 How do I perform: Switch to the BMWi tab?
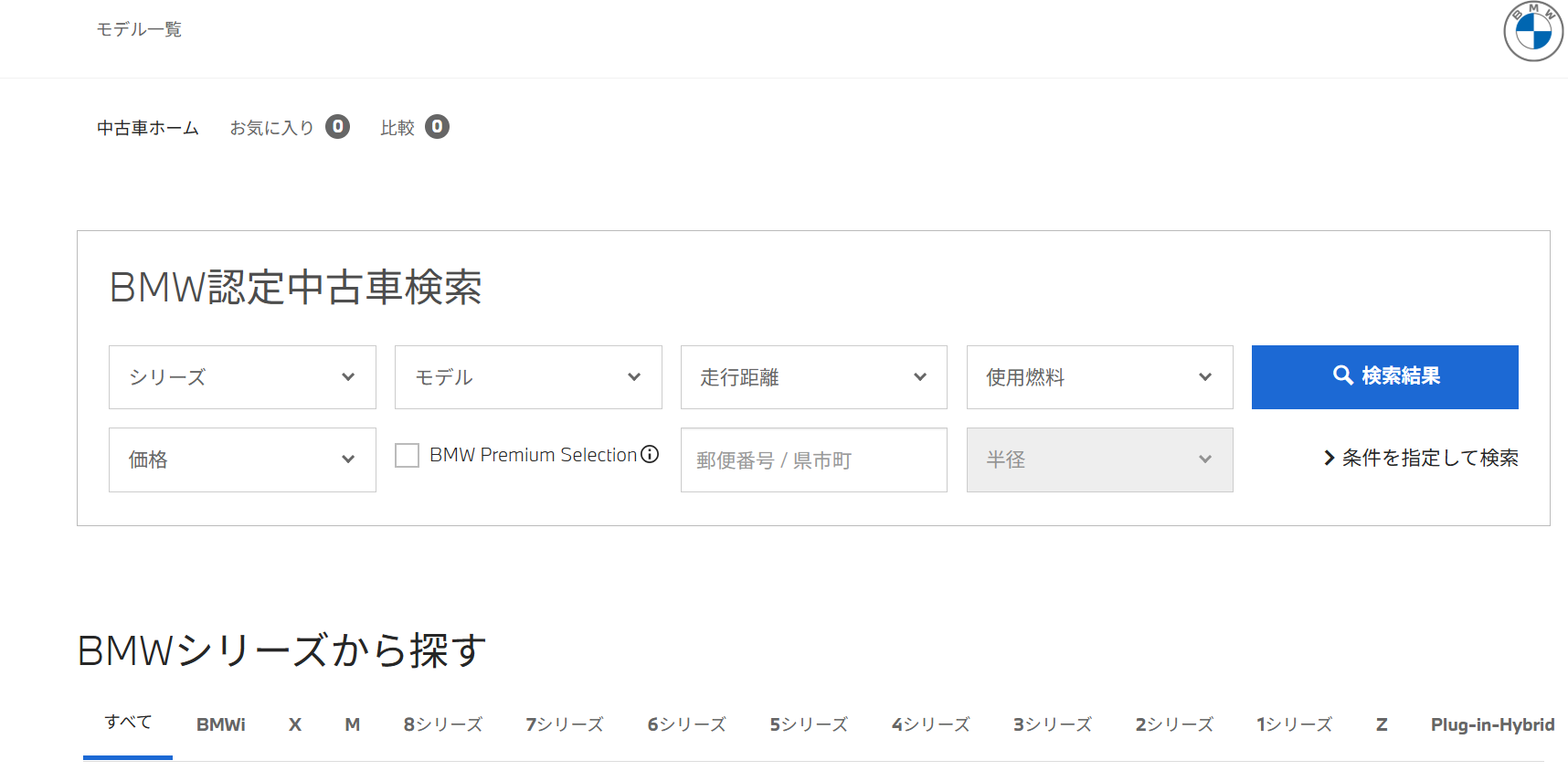[x=221, y=724]
